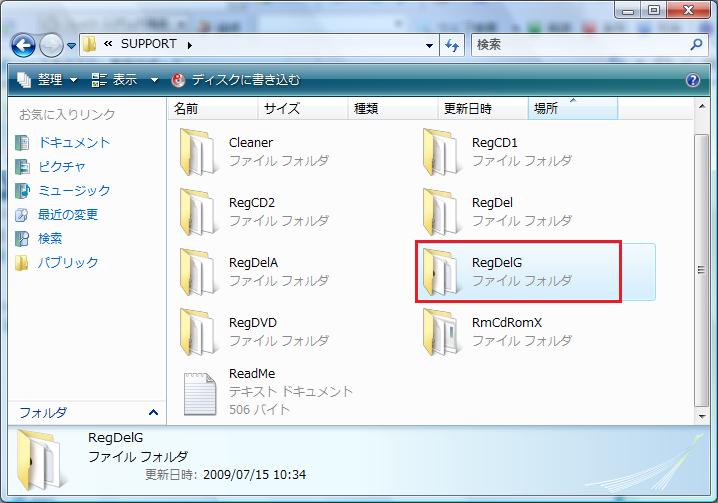Image resolution: width=718 pixels, height=503 pixels.
Task: Select the RegCD1 folder icon
Action: (441, 152)
